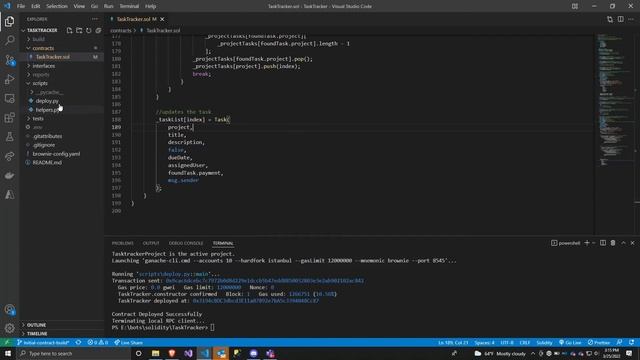Switch to the DEBUG CONSOLE tab
The width and height of the screenshot is (640, 360).
(186, 243)
